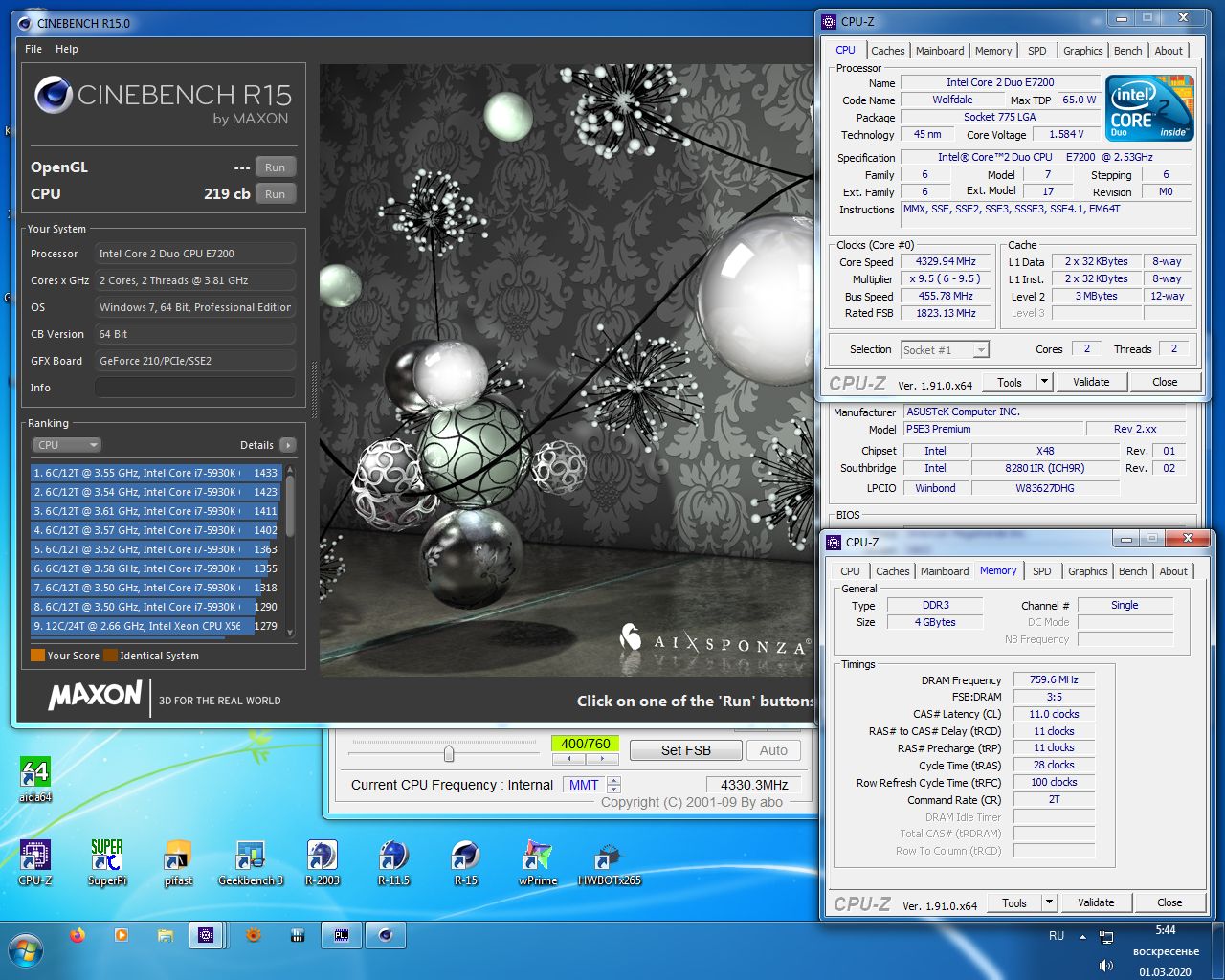The width and height of the screenshot is (1225, 980).
Task: Show hidden system tray icons
Action: 1083,937
